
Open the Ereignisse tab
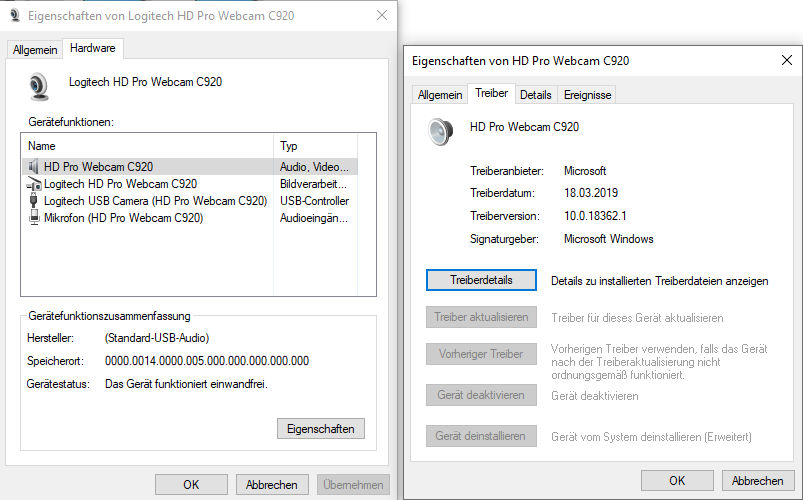587,95
